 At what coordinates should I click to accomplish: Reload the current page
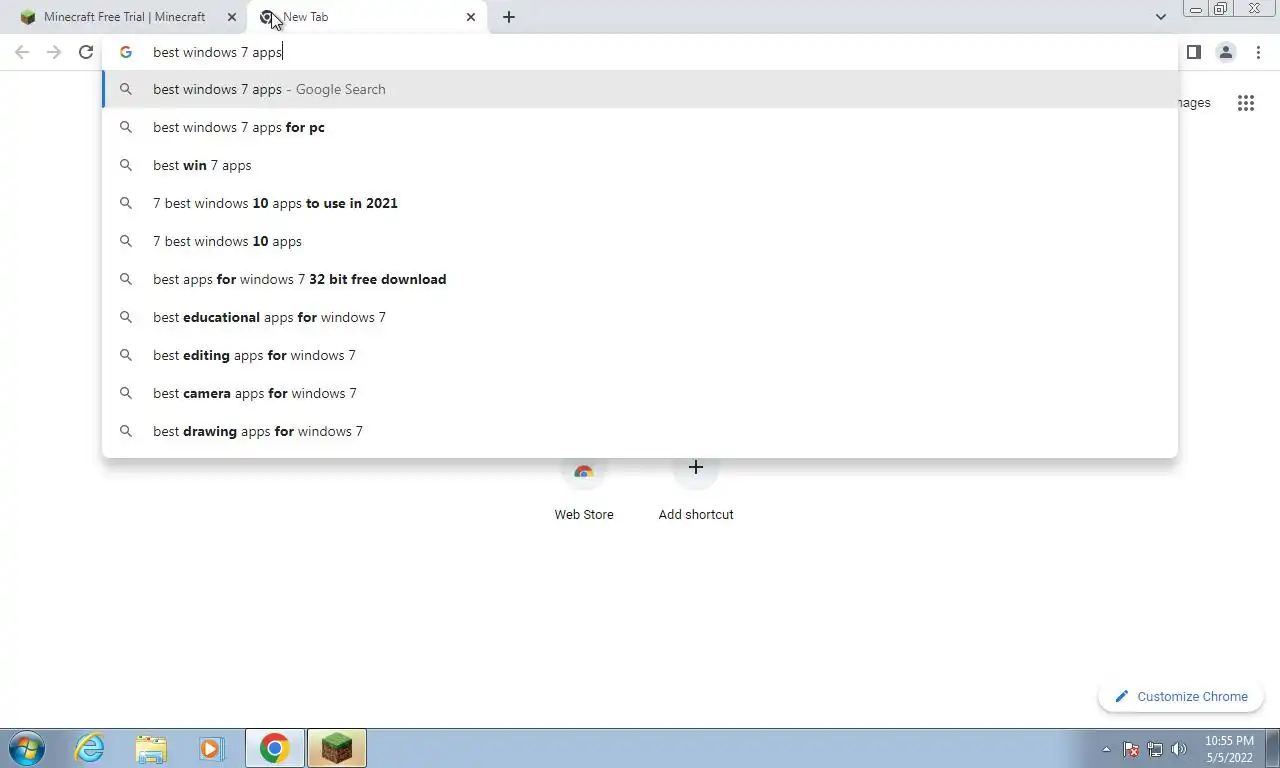[86, 52]
